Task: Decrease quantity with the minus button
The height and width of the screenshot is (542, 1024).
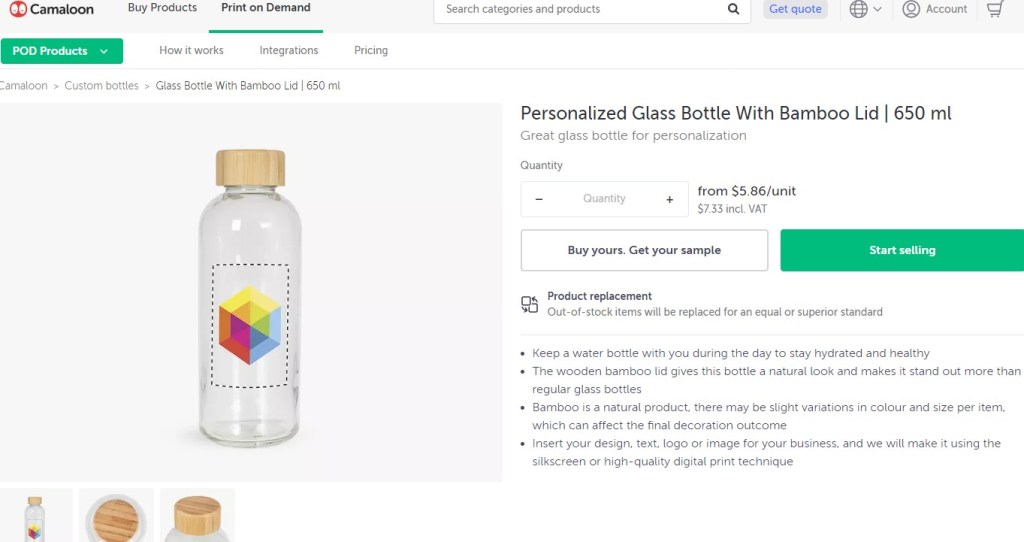Action: (x=539, y=199)
